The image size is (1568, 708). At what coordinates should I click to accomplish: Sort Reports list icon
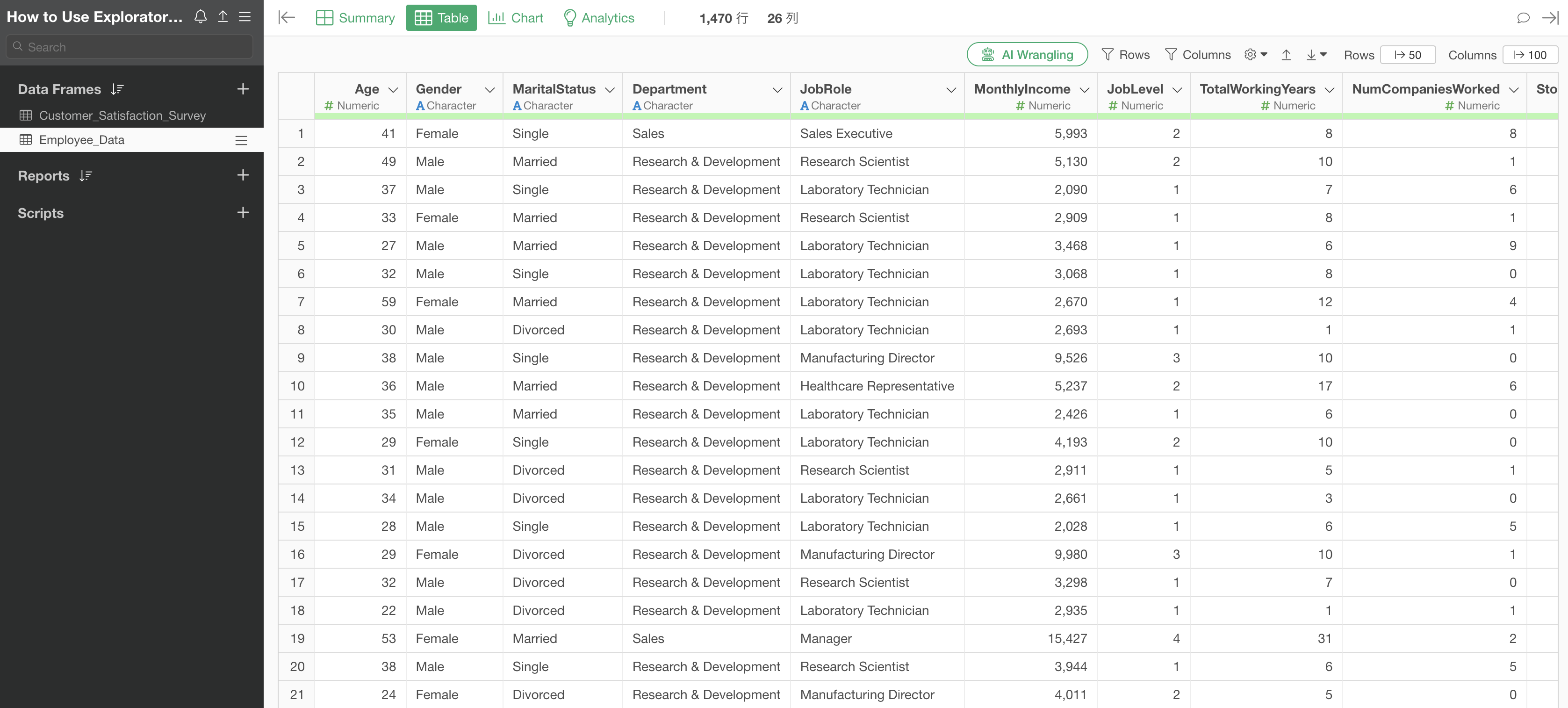tap(86, 176)
